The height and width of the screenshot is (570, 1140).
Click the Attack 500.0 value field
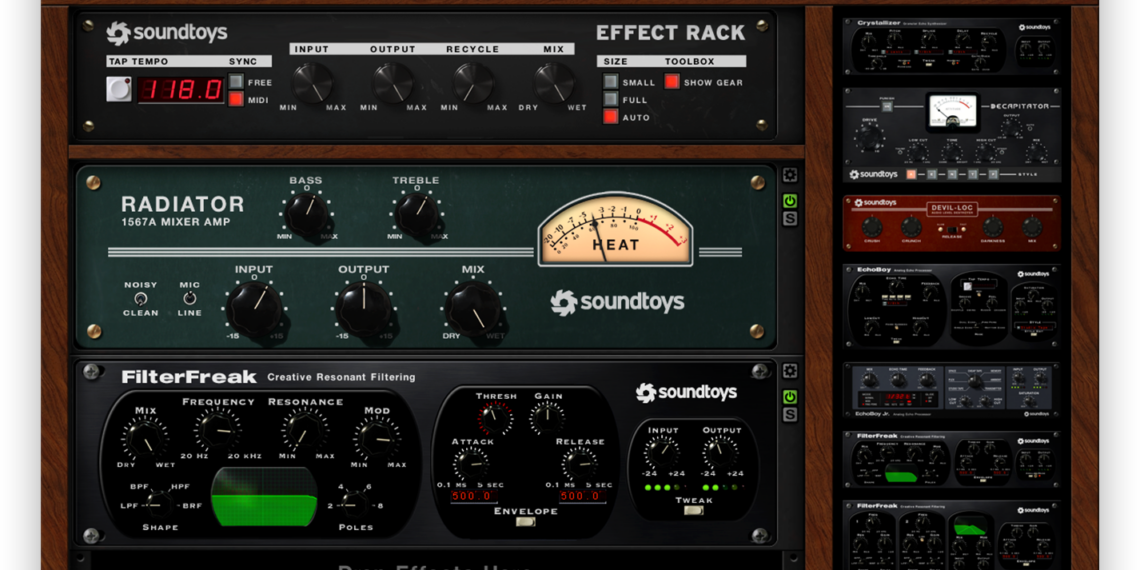[x=473, y=497]
